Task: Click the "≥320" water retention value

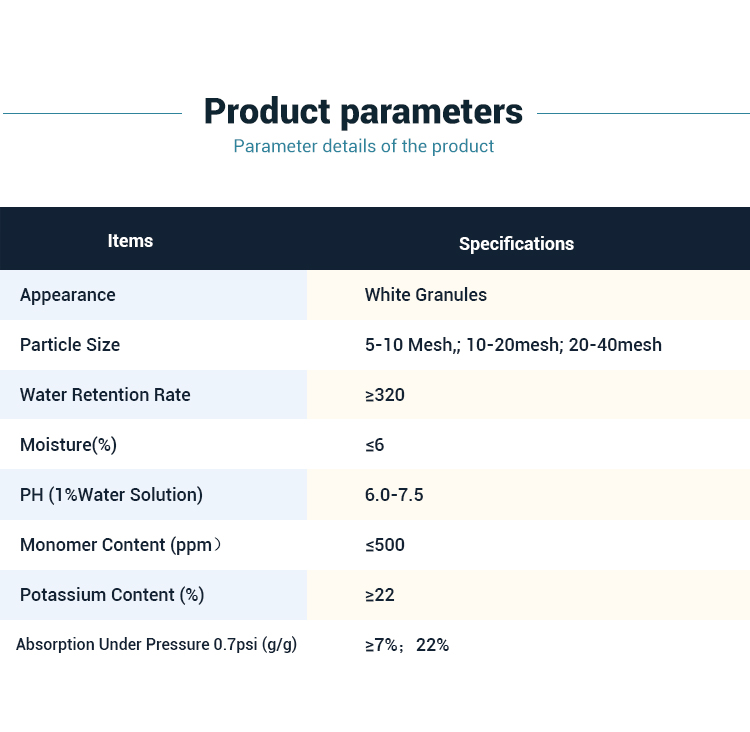Action: (385, 395)
